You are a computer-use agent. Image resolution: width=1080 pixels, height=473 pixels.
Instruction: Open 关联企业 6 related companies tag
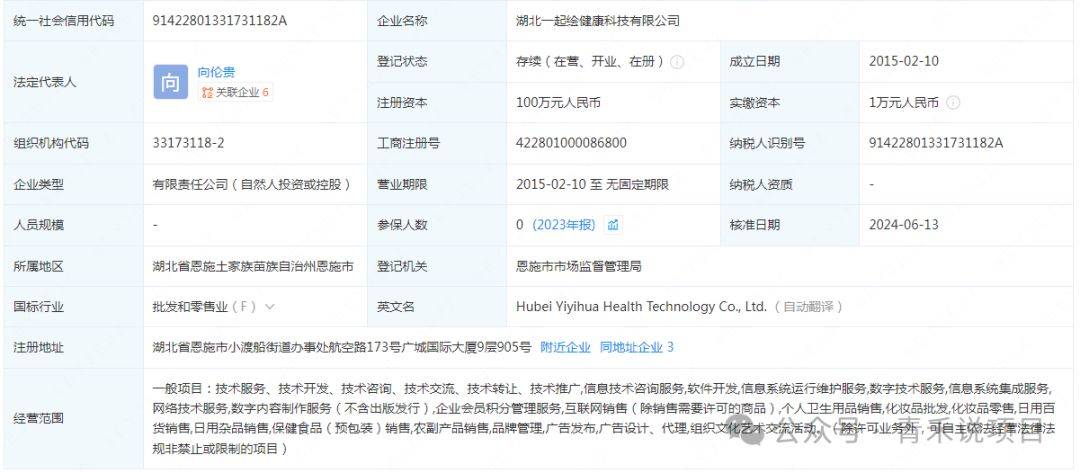click(235, 92)
